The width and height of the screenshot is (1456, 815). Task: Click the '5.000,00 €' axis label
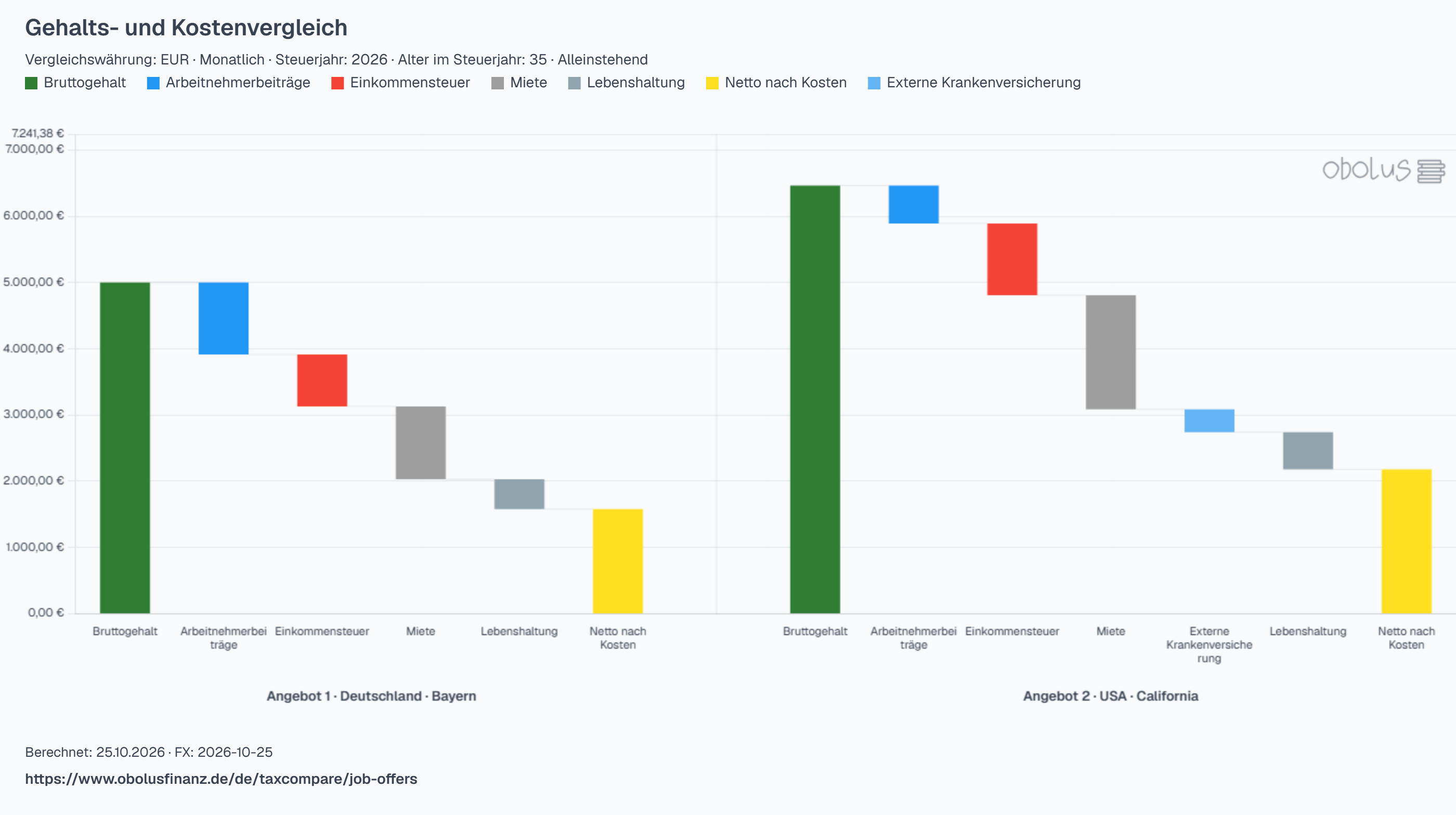34,282
